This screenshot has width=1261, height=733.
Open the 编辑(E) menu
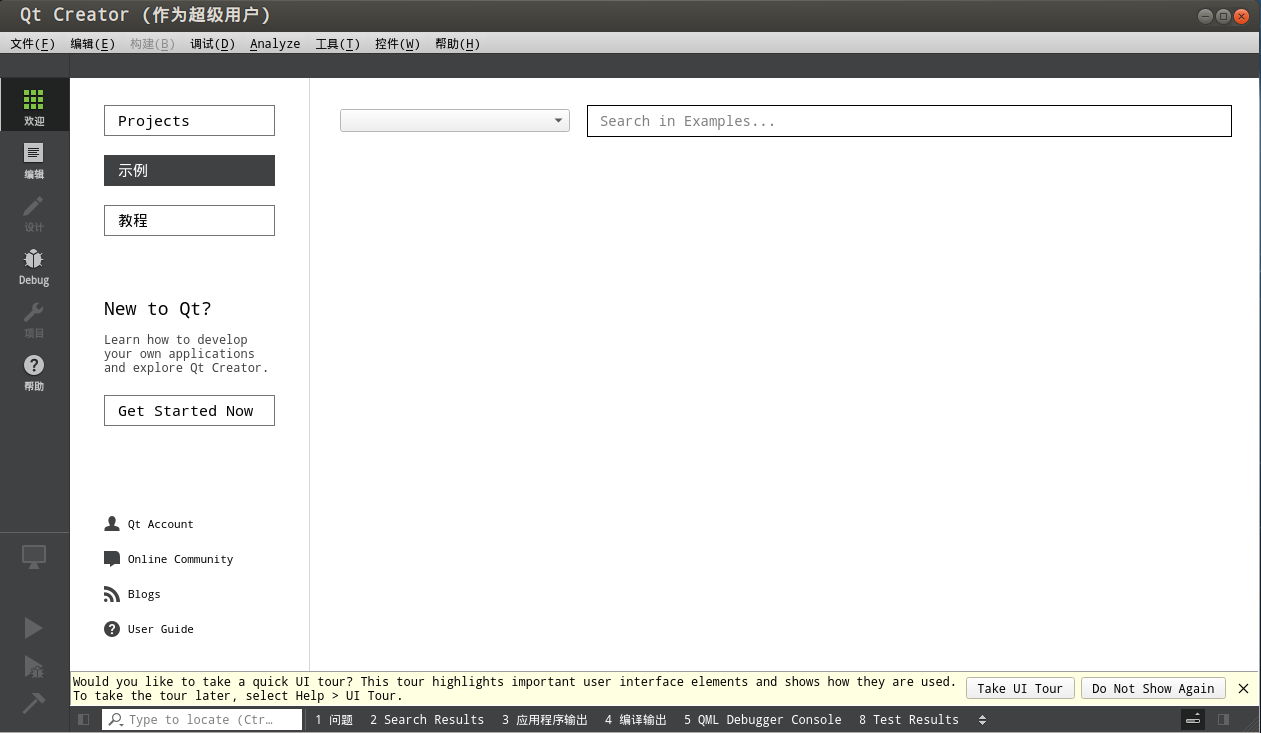93,44
